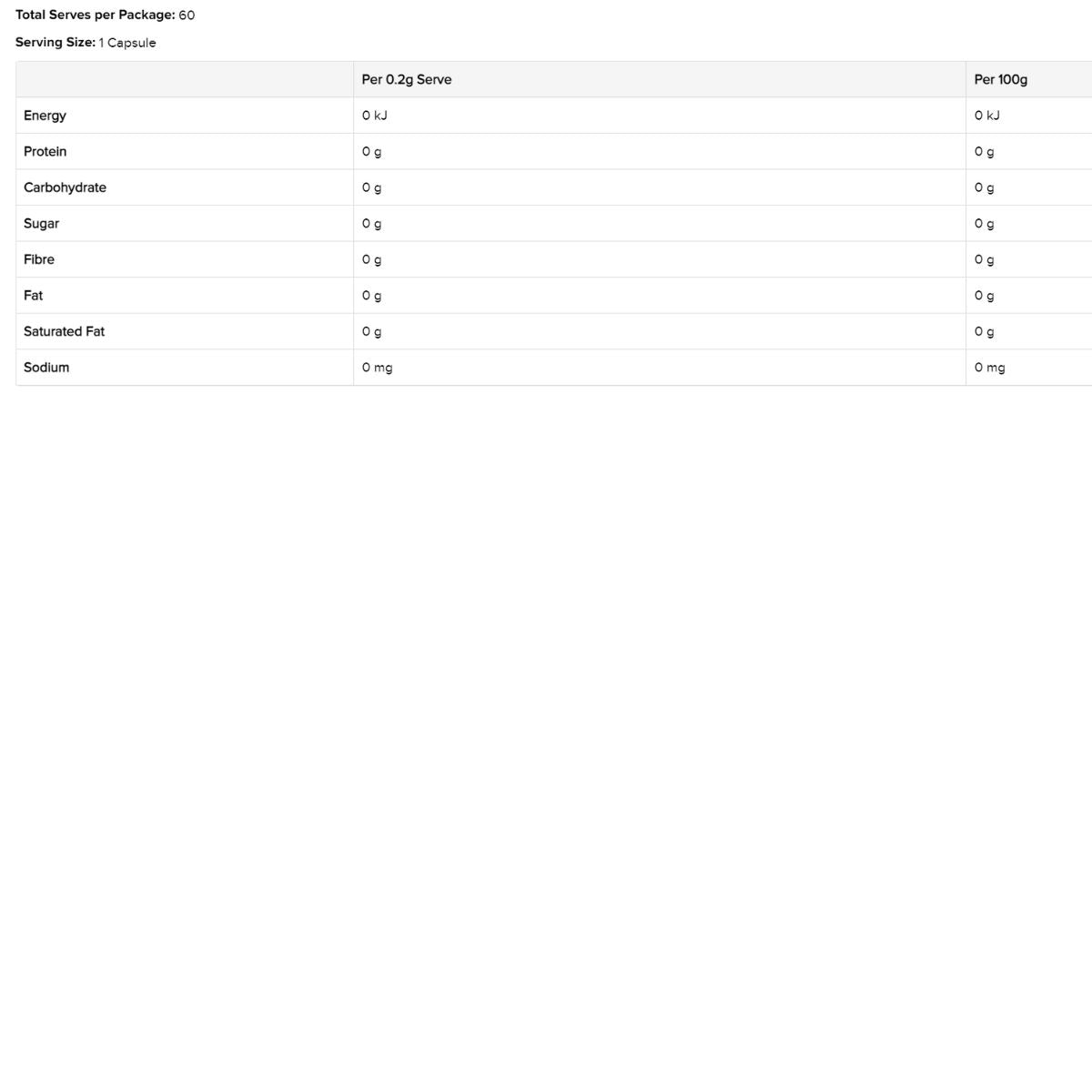Select Energy value in Per 100g column

point(986,116)
